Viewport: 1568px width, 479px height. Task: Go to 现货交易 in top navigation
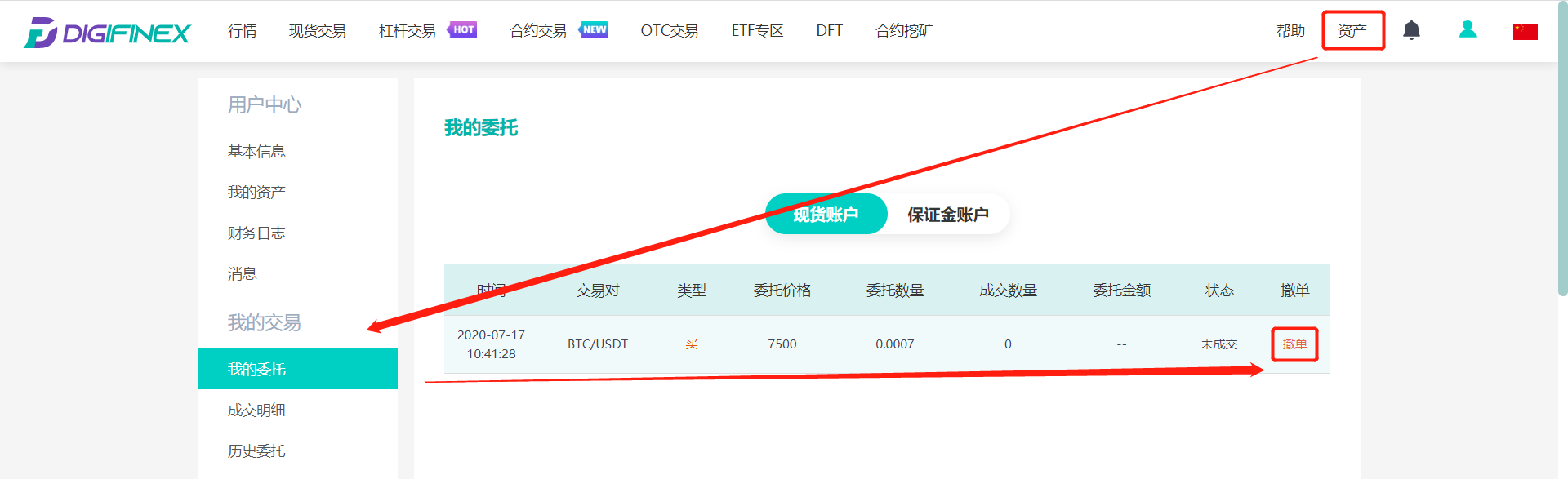tap(318, 31)
